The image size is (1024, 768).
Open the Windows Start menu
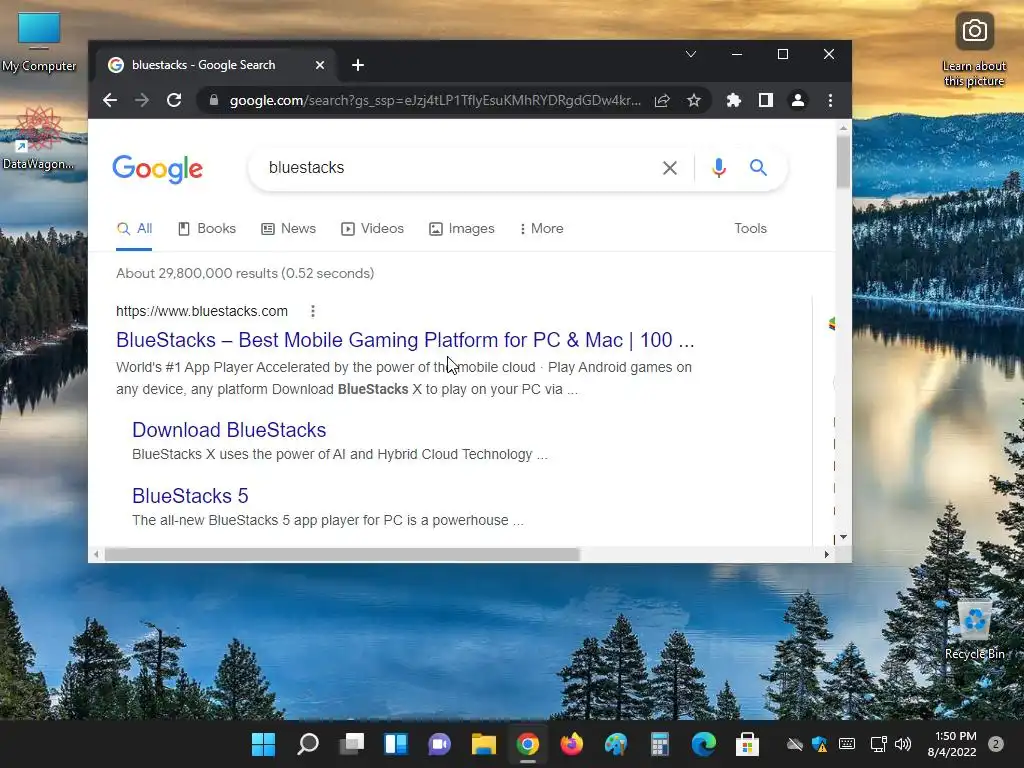264,744
